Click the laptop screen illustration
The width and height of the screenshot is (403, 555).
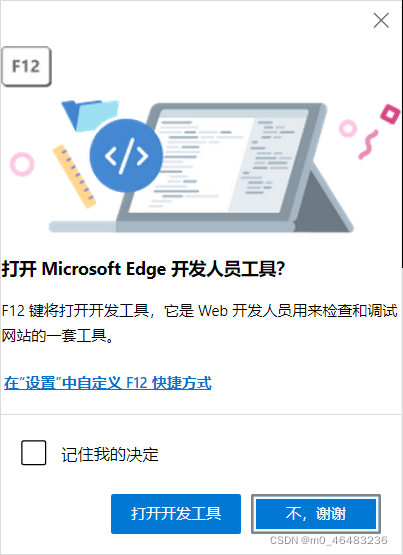click(x=219, y=161)
